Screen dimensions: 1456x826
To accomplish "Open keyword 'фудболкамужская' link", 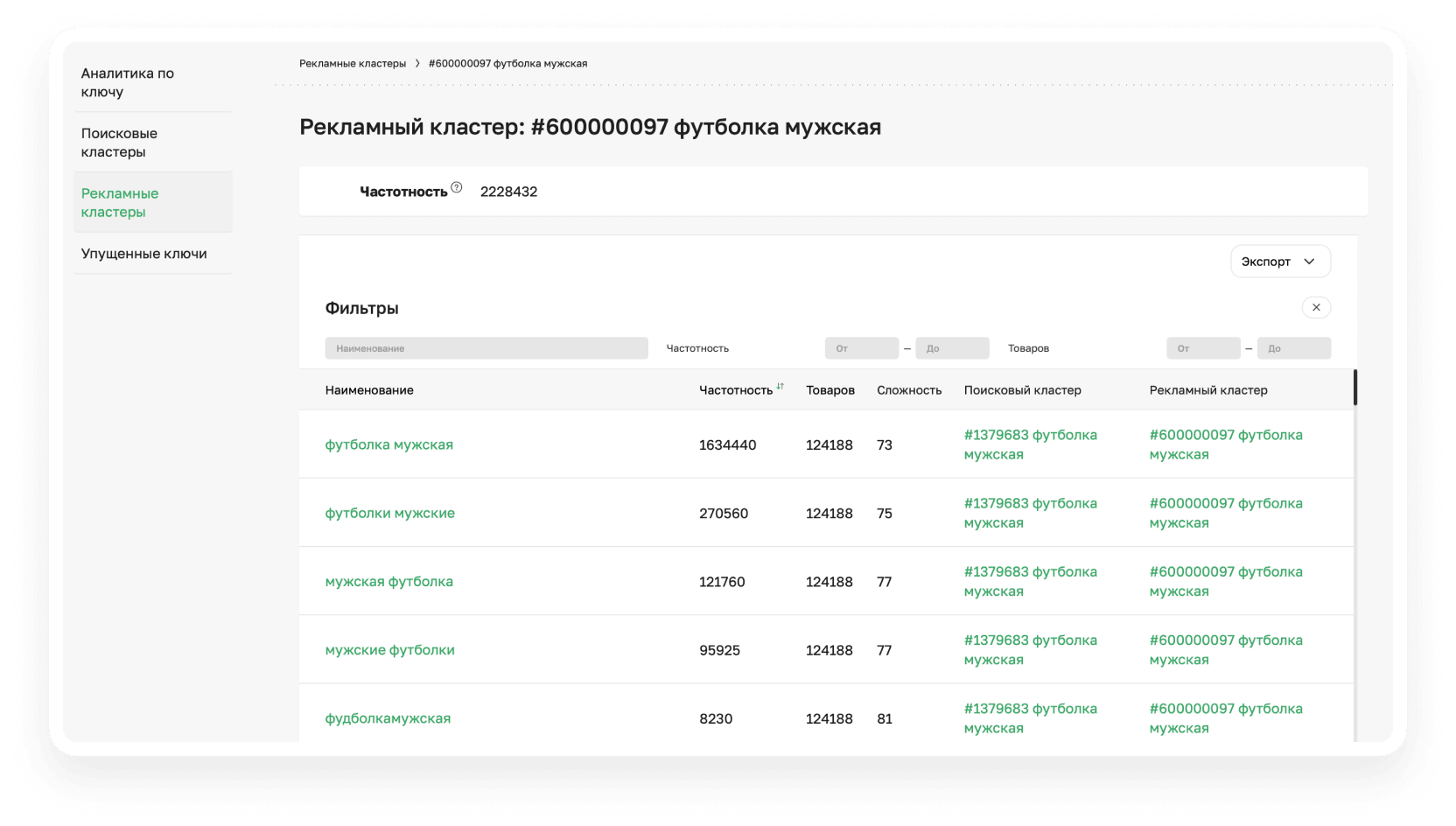I will [388, 718].
